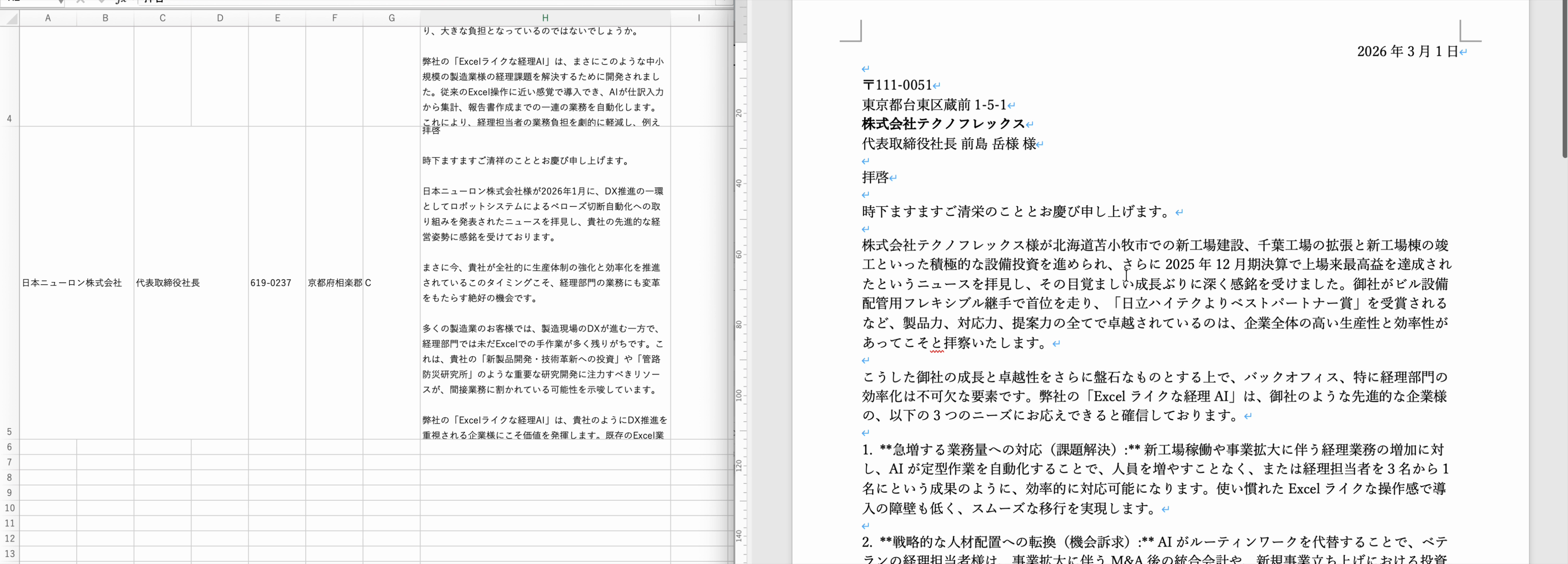The width and height of the screenshot is (1568, 564).
Task: Click cell containing 京都府相楽郡
Action: click(335, 283)
